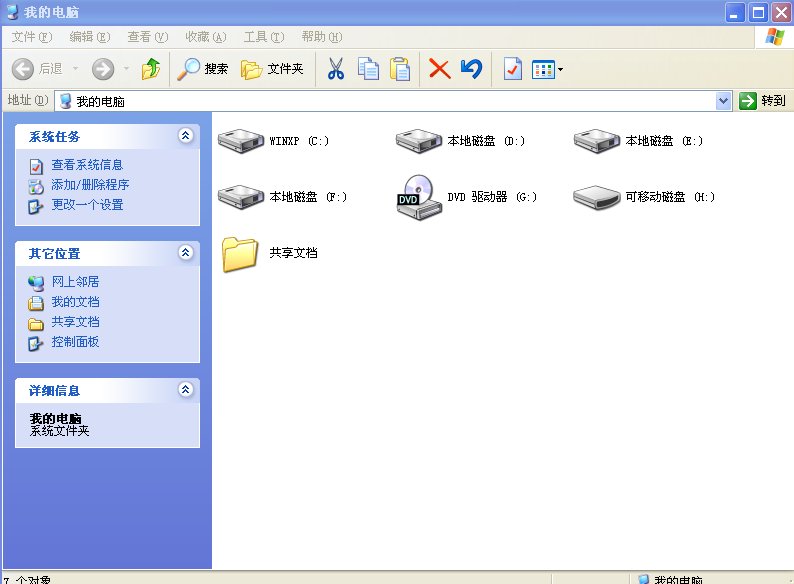The image size is (794, 584).
Task: Click the Windows flag logo
Action: tap(774, 37)
